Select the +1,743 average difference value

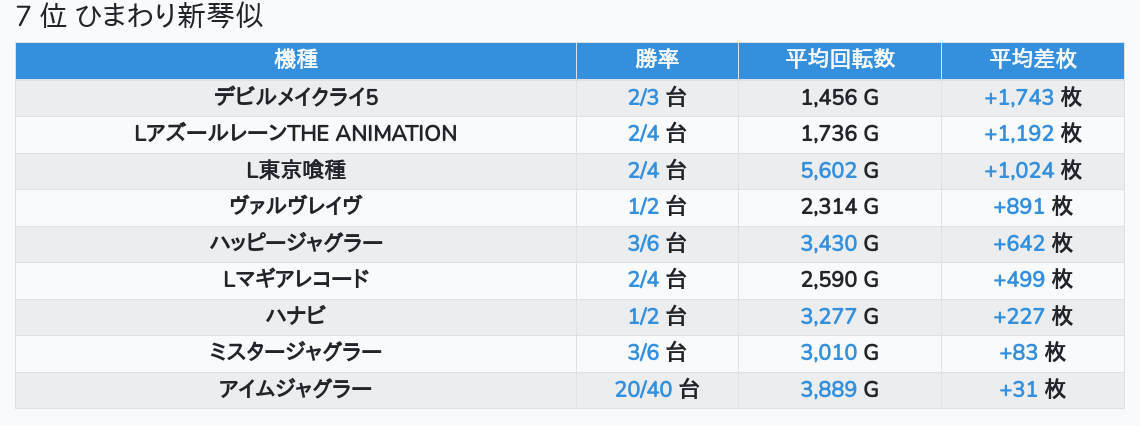(x=1019, y=97)
